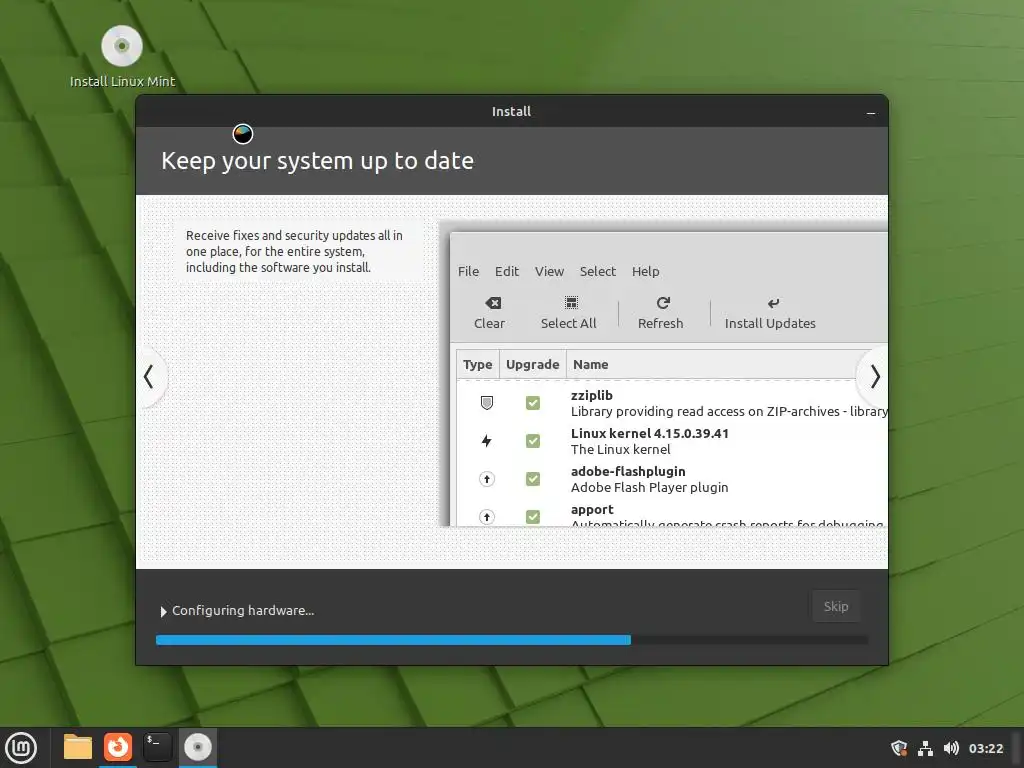Click the Skip button
This screenshot has width=1024, height=768.
[836, 606]
